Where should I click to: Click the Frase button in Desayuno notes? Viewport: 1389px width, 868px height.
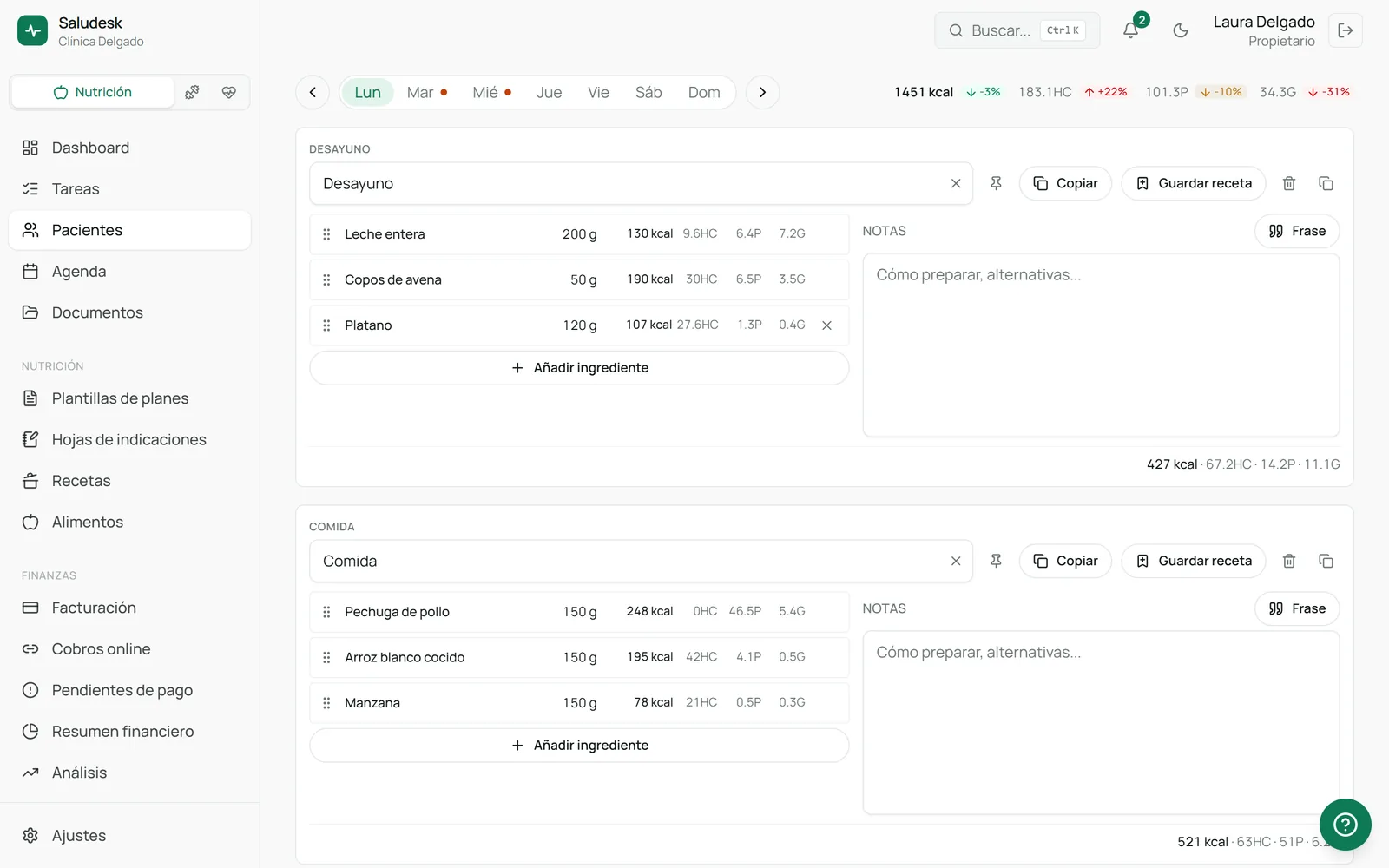(1297, 231)
